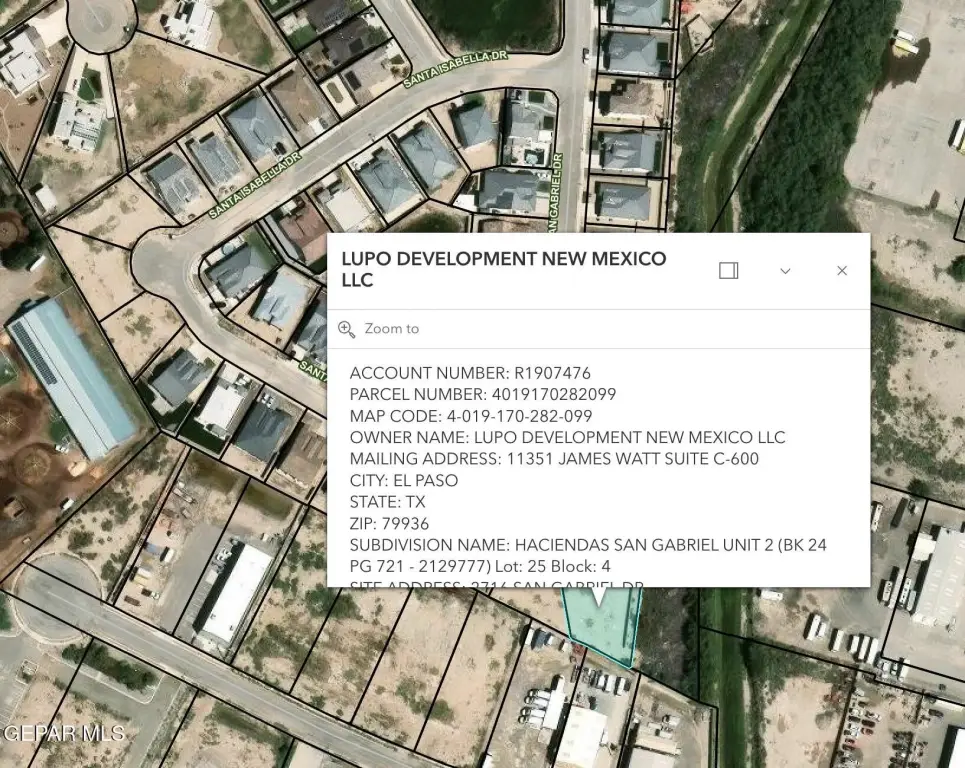Click the MAP CODE 4-019-170-282-099 line
Image resolution: width=965 pixels, height=768 pixels.
pos(470,416)
